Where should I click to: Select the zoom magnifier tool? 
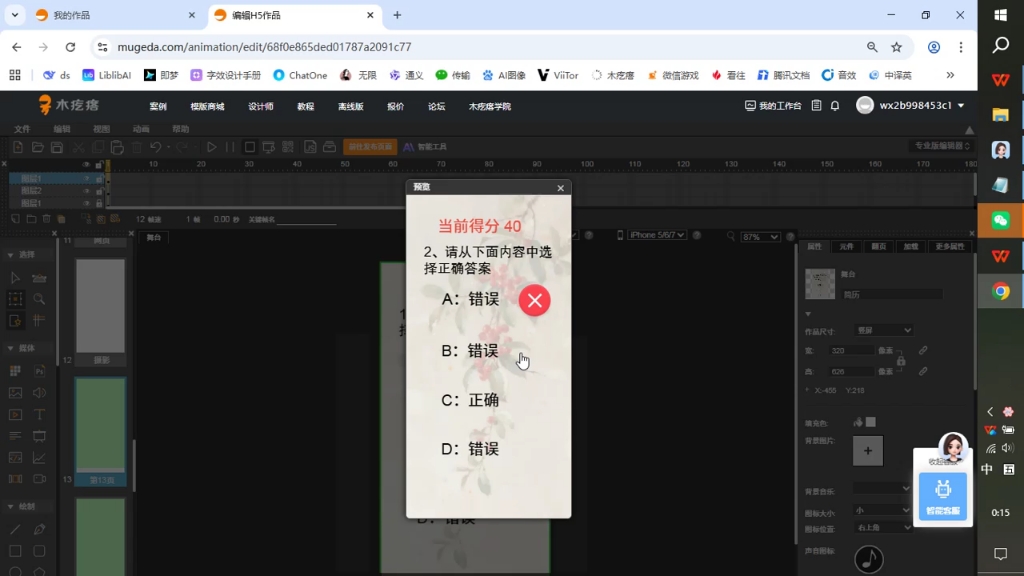tap(39, 299)
